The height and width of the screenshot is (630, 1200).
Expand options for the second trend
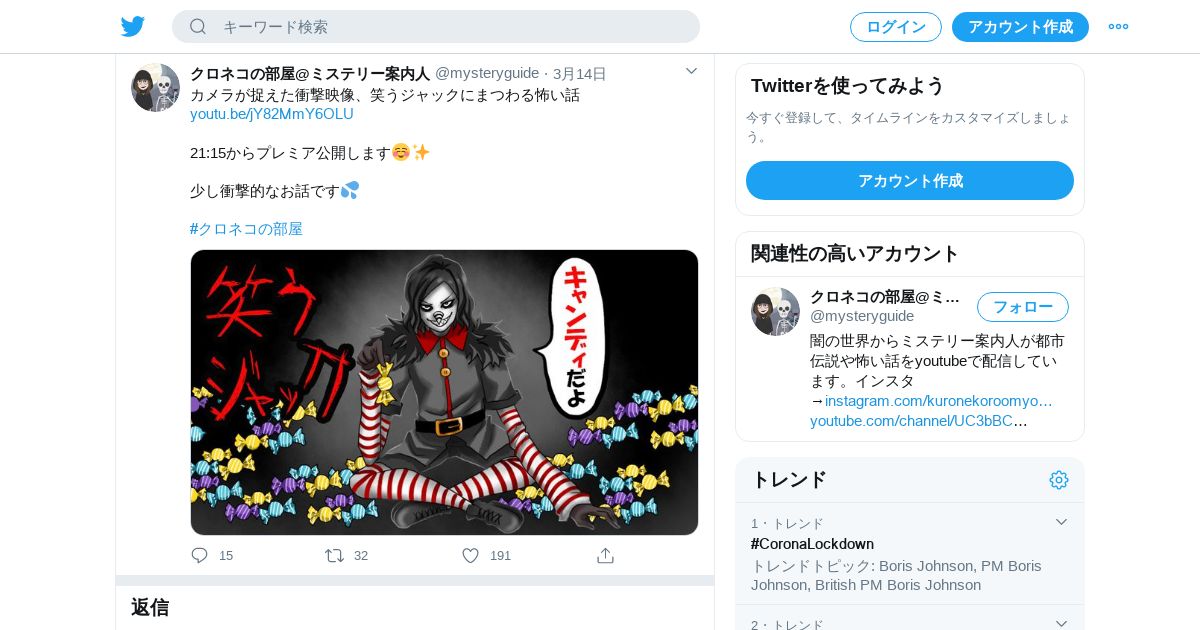coord(1061,623)
